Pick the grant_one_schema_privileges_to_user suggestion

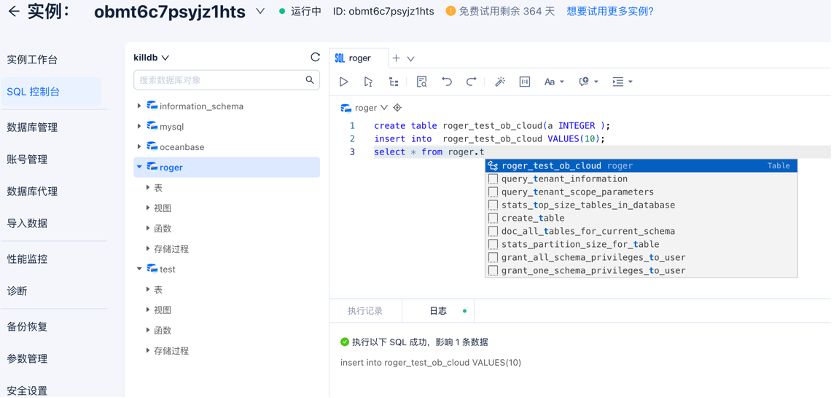point(641,271)
